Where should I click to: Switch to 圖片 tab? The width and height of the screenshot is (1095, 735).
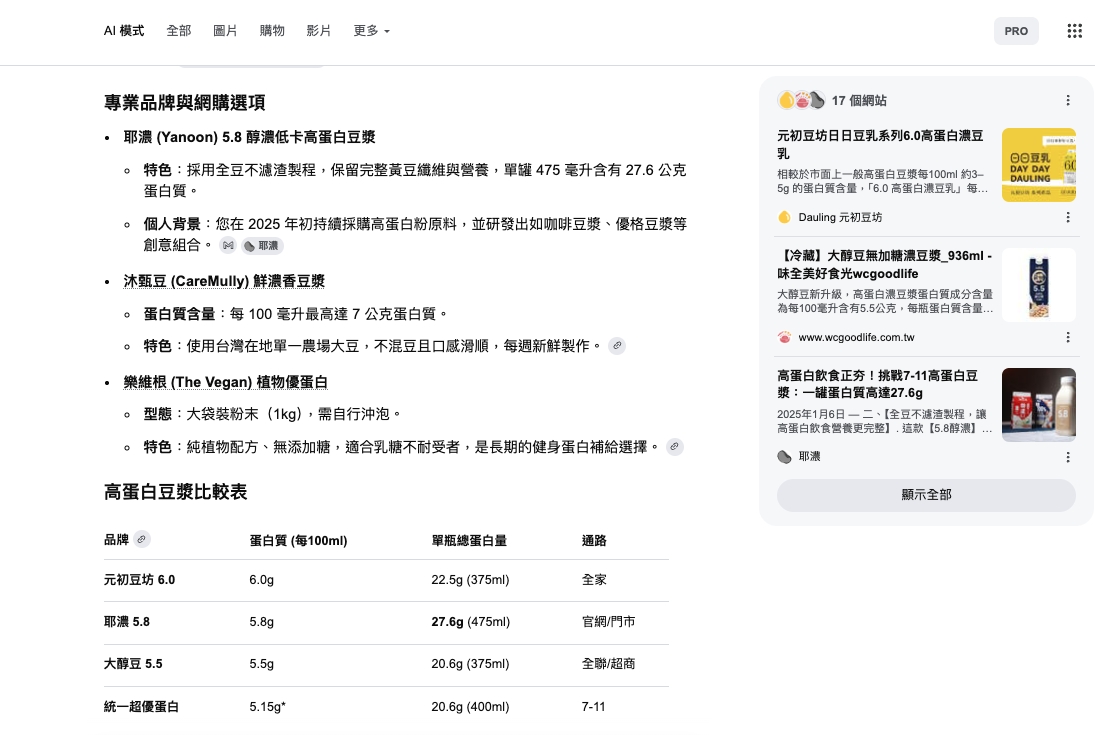[x=225, y=31]
